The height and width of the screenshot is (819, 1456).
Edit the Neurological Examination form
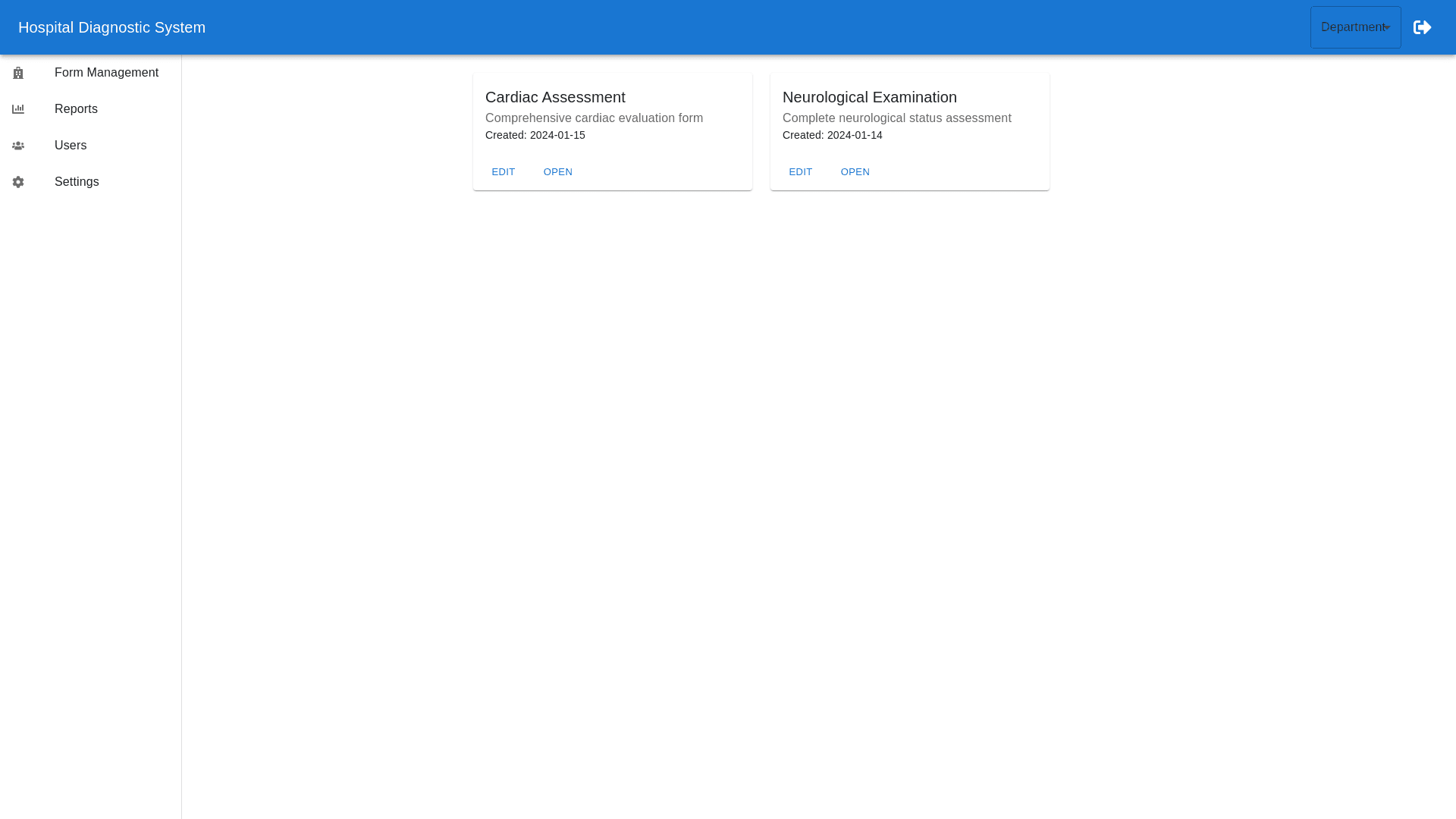[801, 172]
